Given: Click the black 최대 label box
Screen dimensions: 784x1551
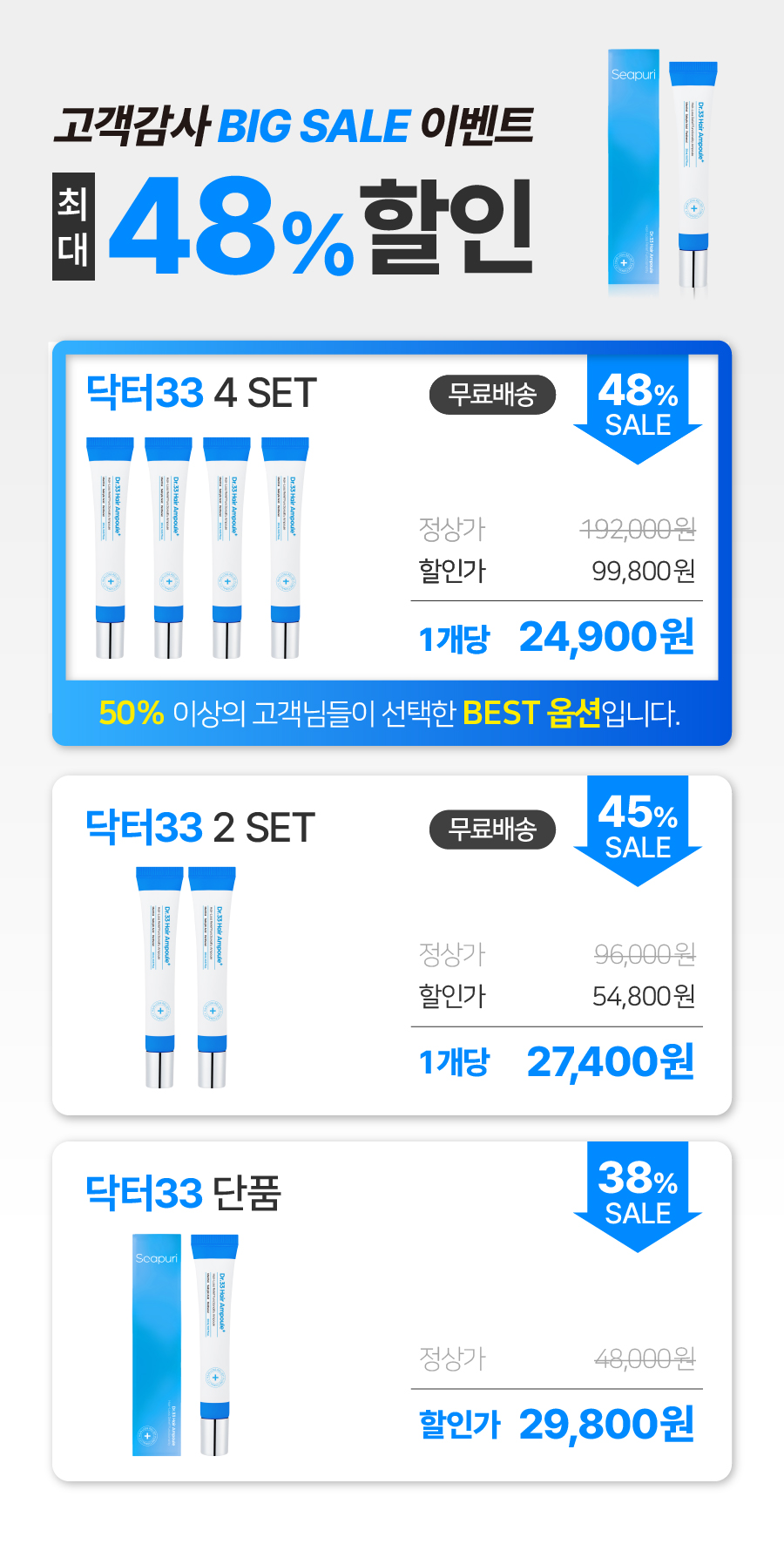Looking at the screenshot, I should pos(73,227).
